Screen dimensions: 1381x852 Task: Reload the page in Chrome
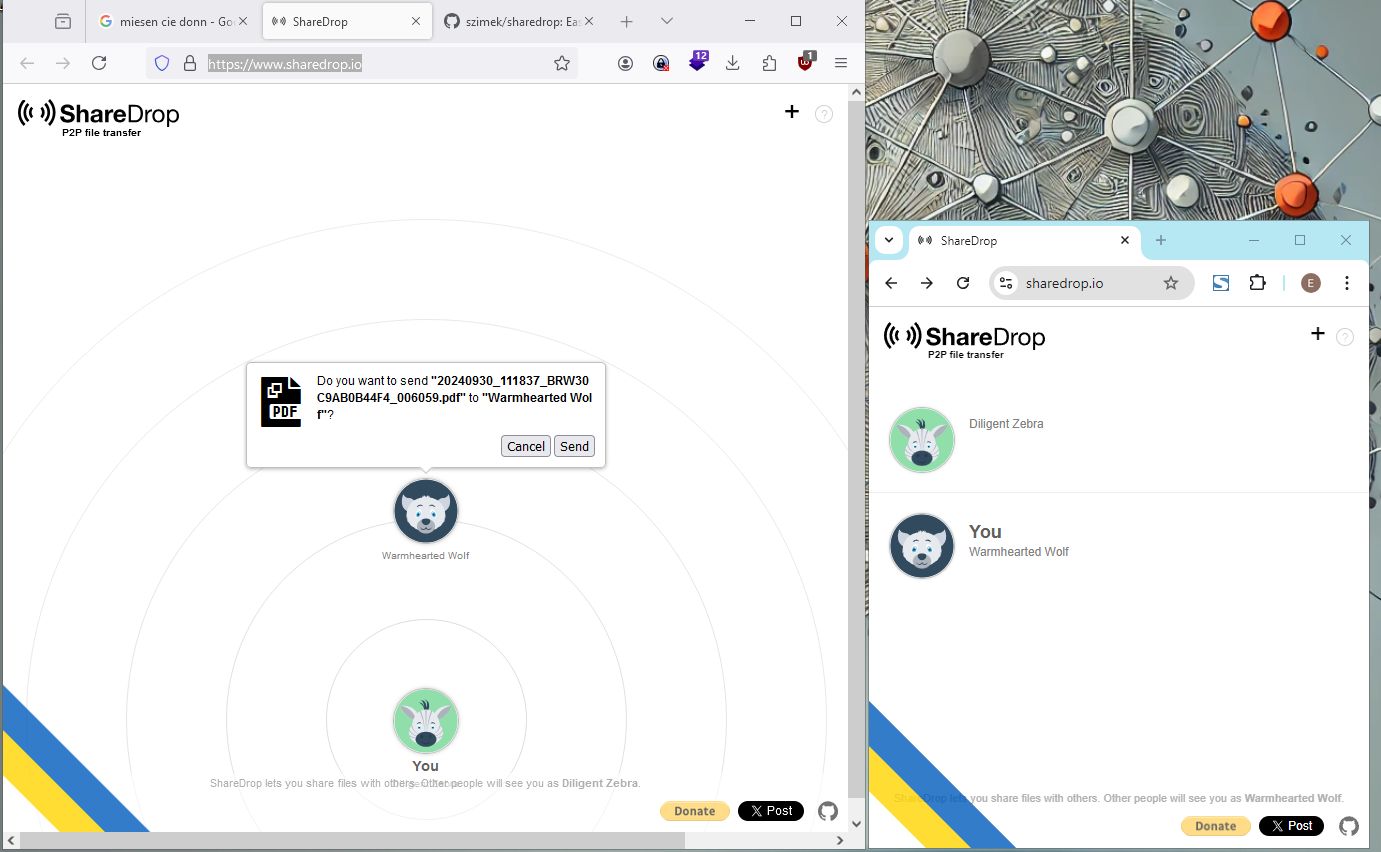click(x=963, y=283)
